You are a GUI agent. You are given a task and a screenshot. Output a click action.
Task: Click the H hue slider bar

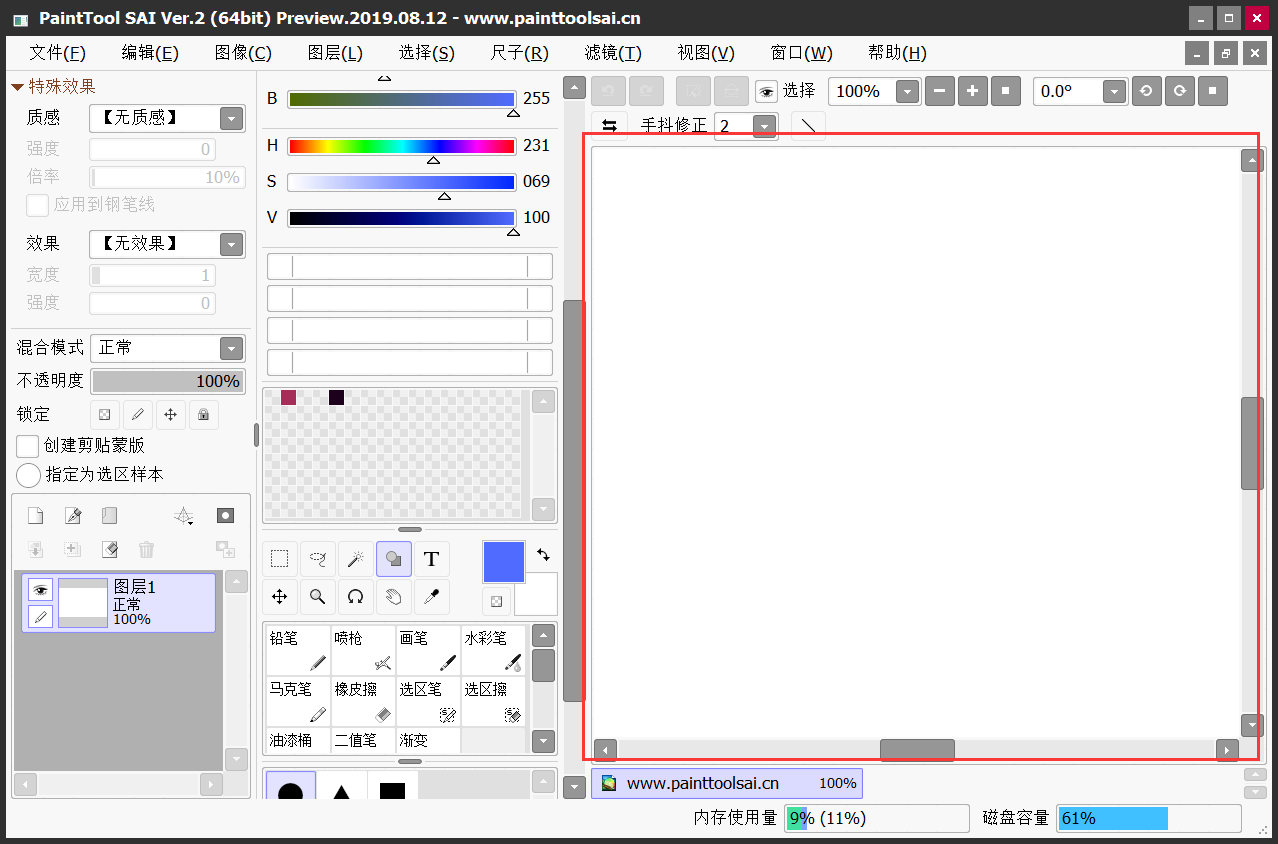(x=401, y=146)
